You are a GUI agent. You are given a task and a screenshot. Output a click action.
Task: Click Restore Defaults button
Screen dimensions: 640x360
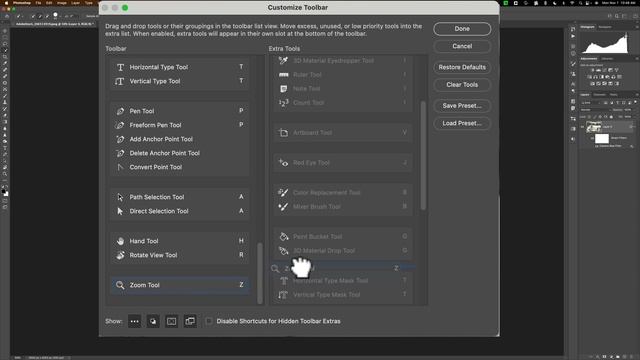click(x=462, y=67)
